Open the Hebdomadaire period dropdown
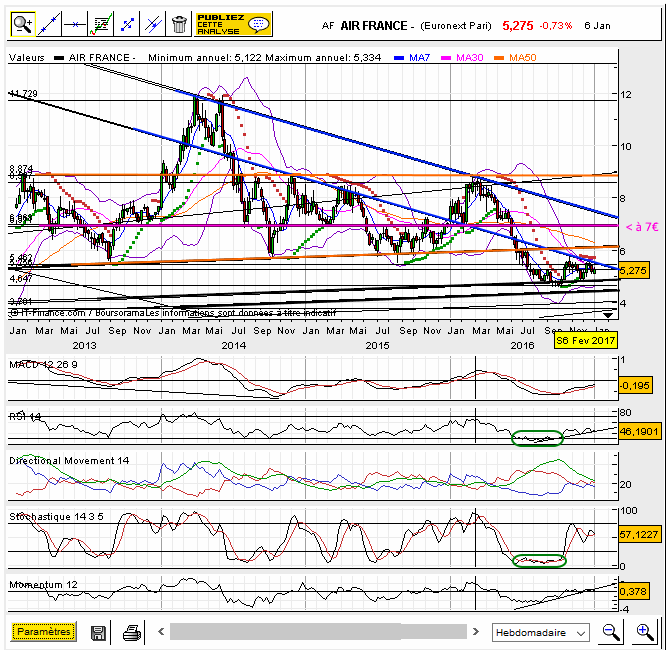666x650 pixels. pos(540,633)
